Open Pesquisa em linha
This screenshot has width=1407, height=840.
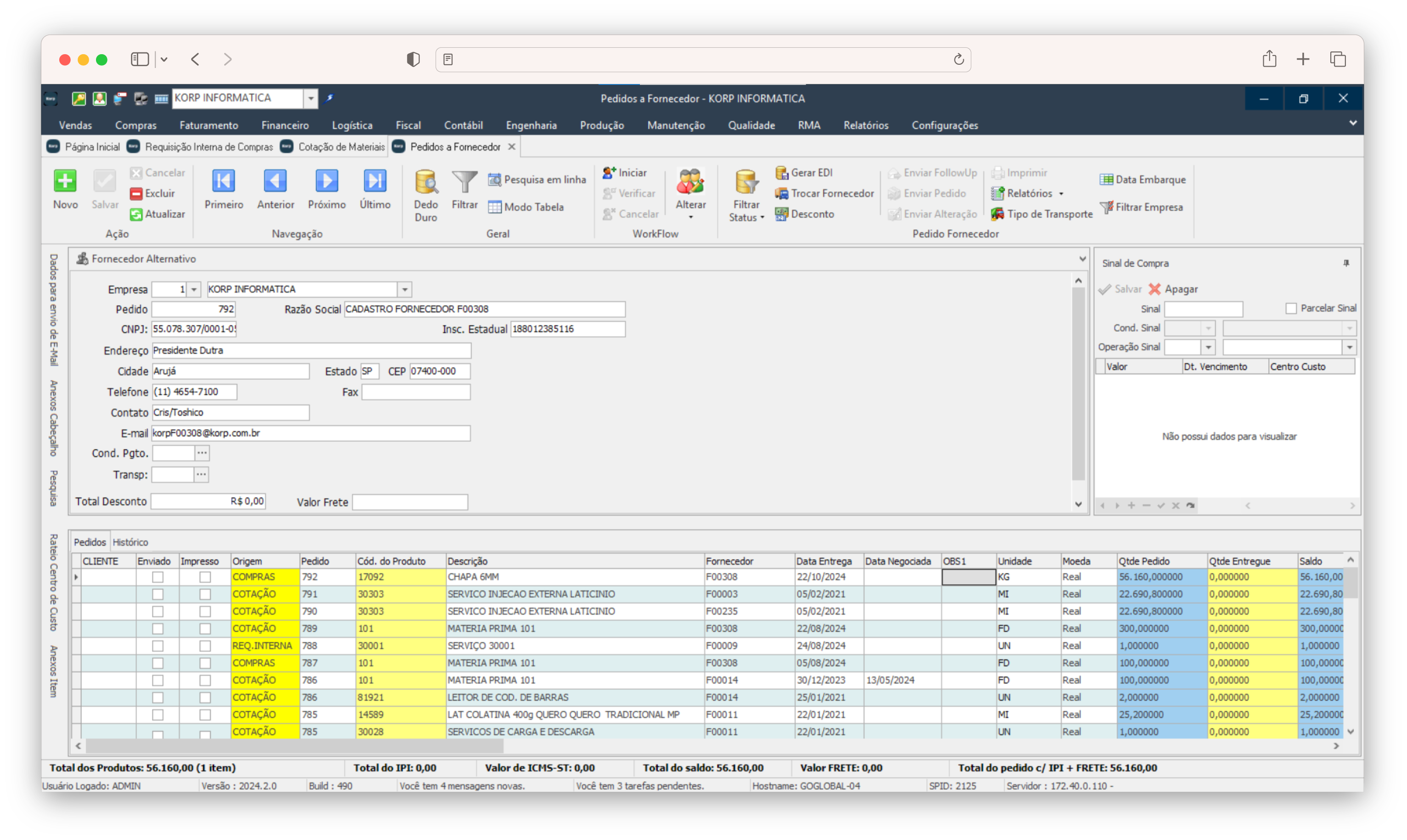click(x=537, y=180)
